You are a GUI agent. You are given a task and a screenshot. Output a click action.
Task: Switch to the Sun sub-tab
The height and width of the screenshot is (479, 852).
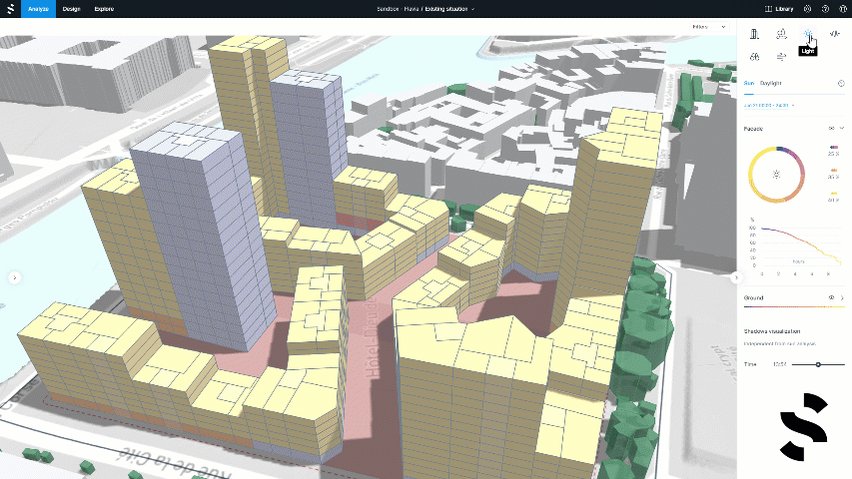pyautogui.click(x=749, y=83)
